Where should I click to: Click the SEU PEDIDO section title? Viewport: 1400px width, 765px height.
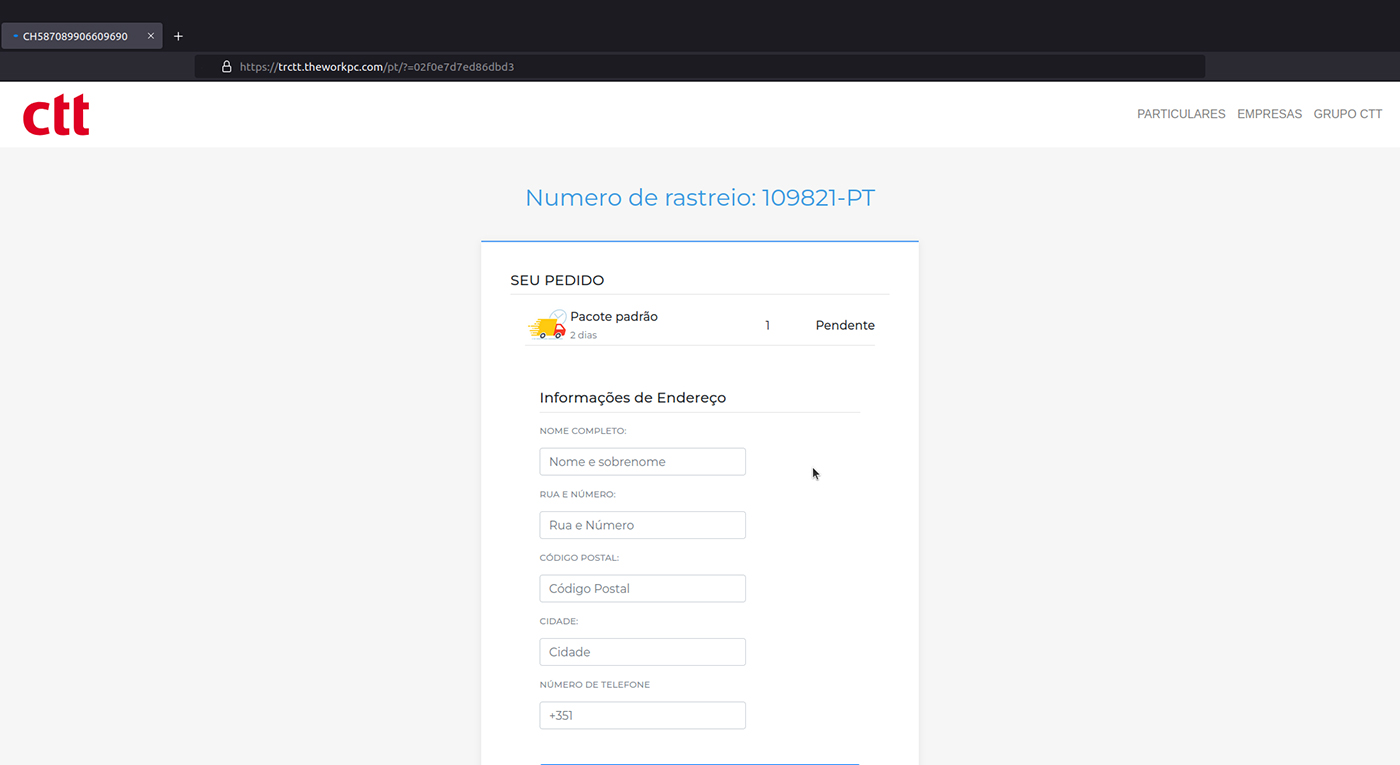tap(557, 281)
